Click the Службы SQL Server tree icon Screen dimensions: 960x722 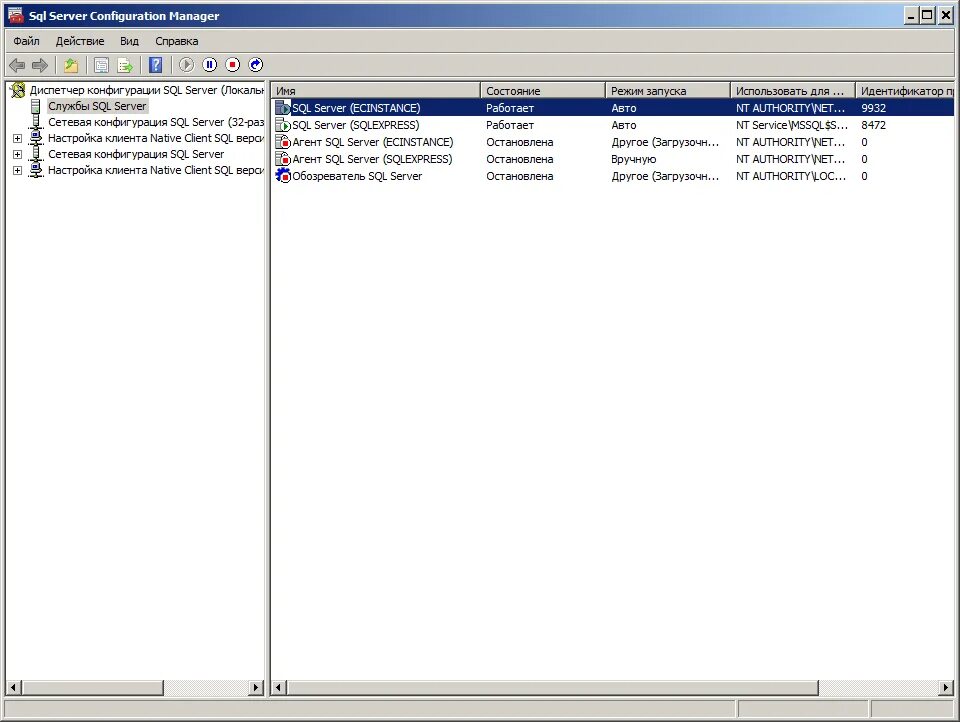pos(36,106)
